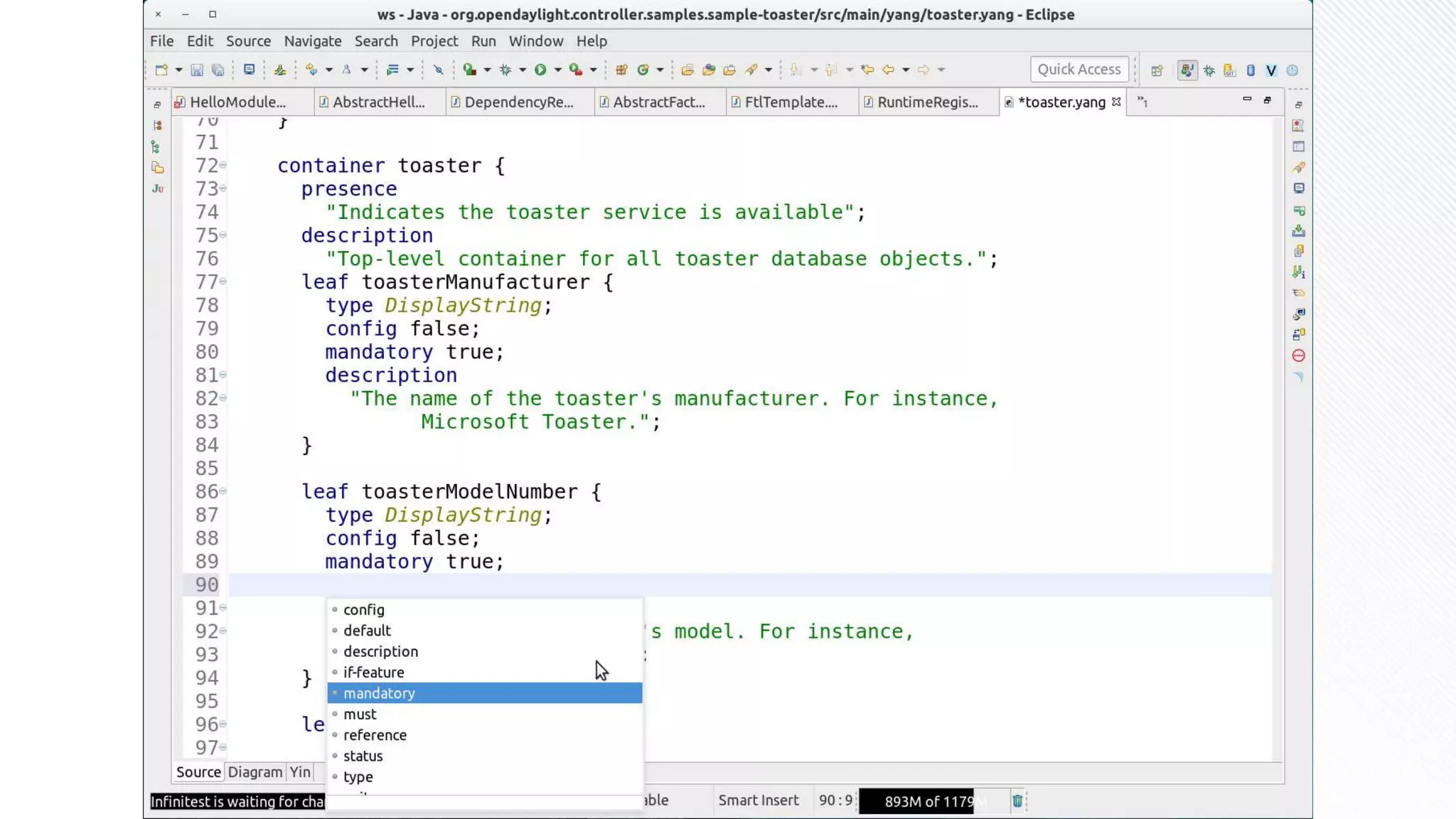The width and height of the screenshot is (1456, 819).
Task: Collapse fold marker on line 72
Action: pos(223,165)
